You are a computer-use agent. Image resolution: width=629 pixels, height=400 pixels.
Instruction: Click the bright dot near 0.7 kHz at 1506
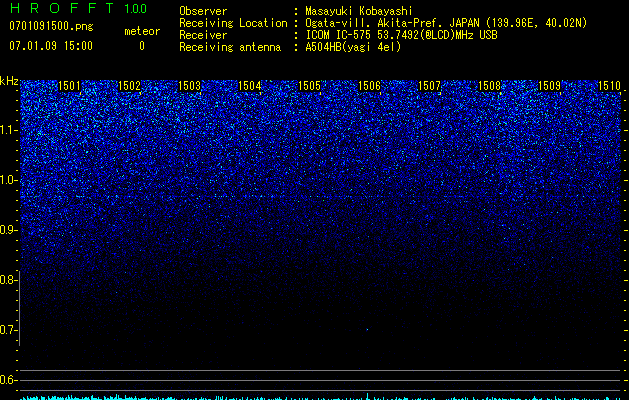pyautogui.click(x=367, y=330)
